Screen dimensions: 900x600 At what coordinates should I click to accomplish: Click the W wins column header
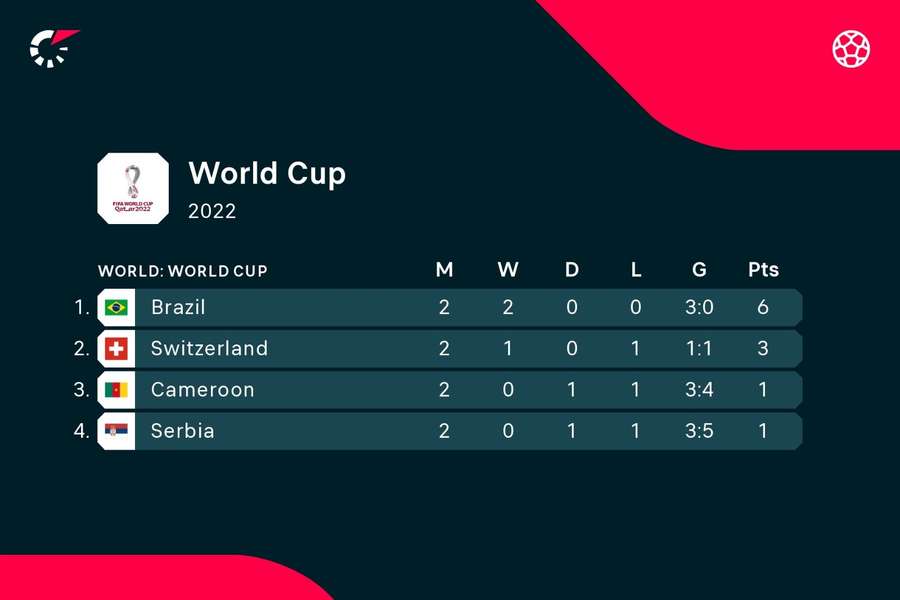(508, 269)
